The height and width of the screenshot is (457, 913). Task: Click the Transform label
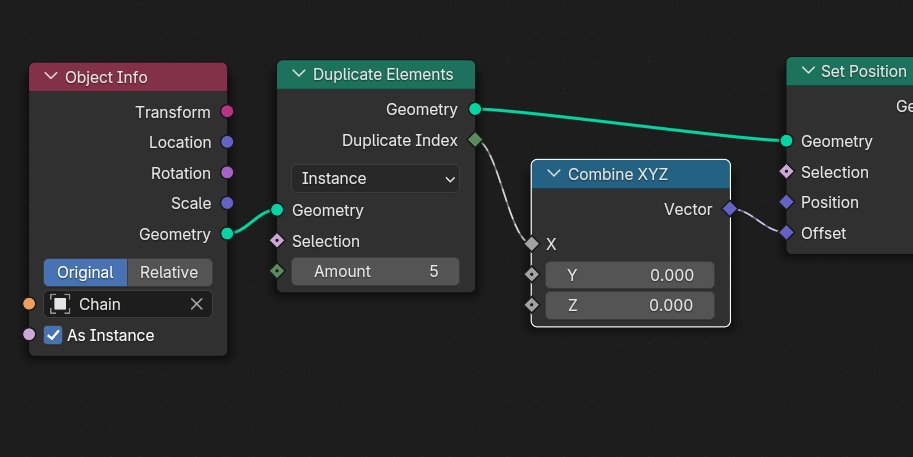tap(172, 112)
